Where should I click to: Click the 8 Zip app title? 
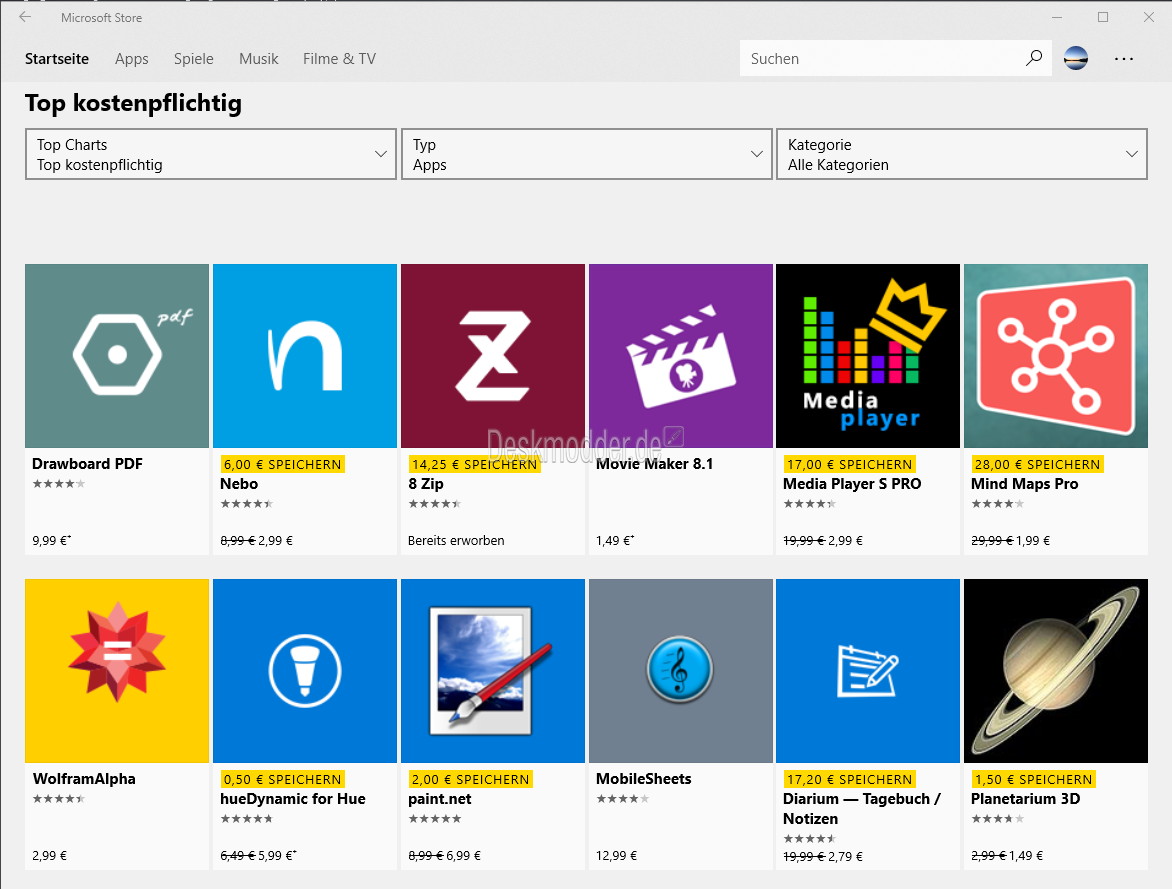click(x=426, y=484)
